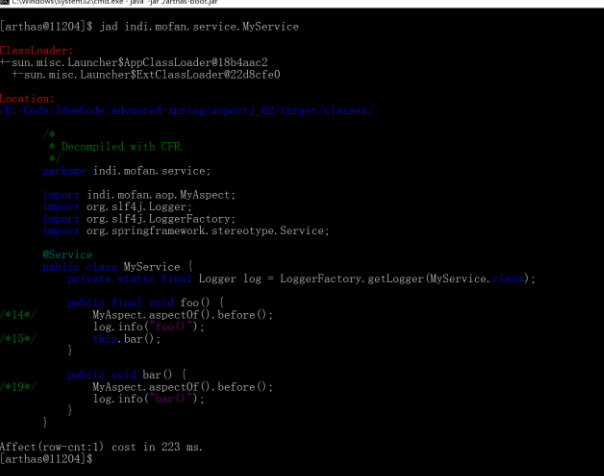Image resolution: width=604 pixels, height=476 pixels.
Task: Click the AppClassLoader@18b4aac2 line
Action: [x=134, y=62]
